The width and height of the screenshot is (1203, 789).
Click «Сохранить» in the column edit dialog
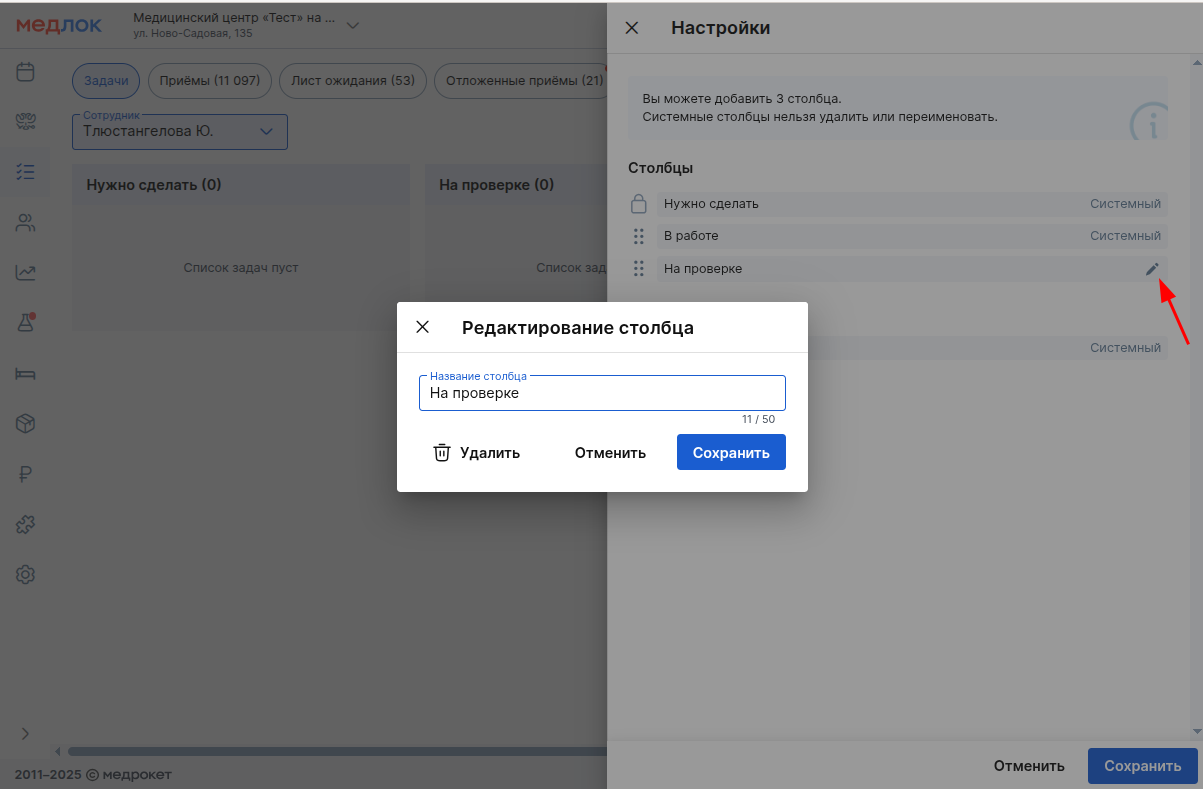click(x=731, y=453)
